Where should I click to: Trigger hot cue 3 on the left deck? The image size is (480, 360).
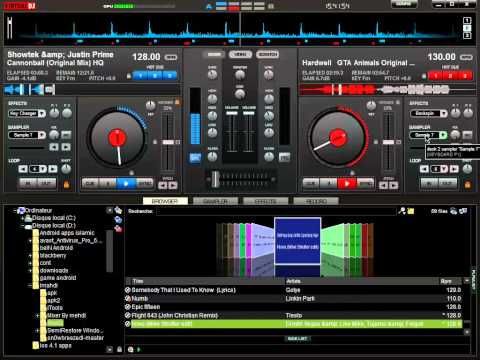click(169, 76)
